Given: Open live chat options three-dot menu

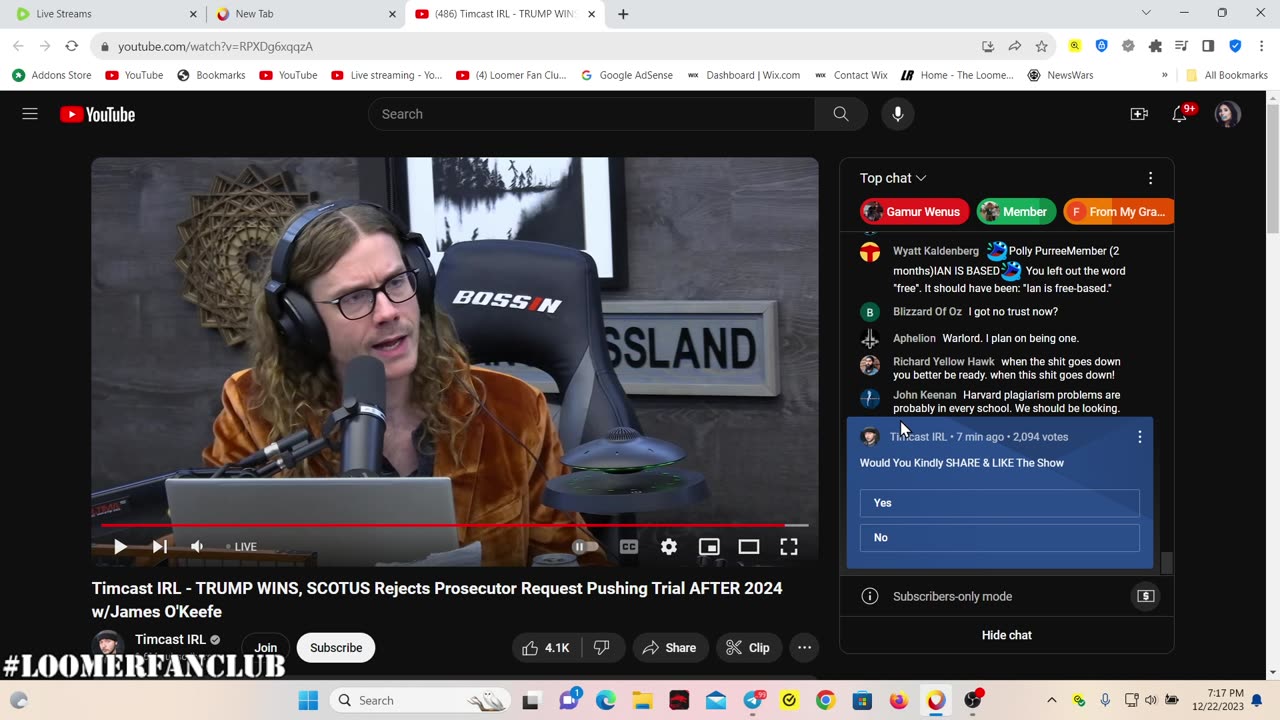Looking at the screenshot, I should [x=1150, y=178].
